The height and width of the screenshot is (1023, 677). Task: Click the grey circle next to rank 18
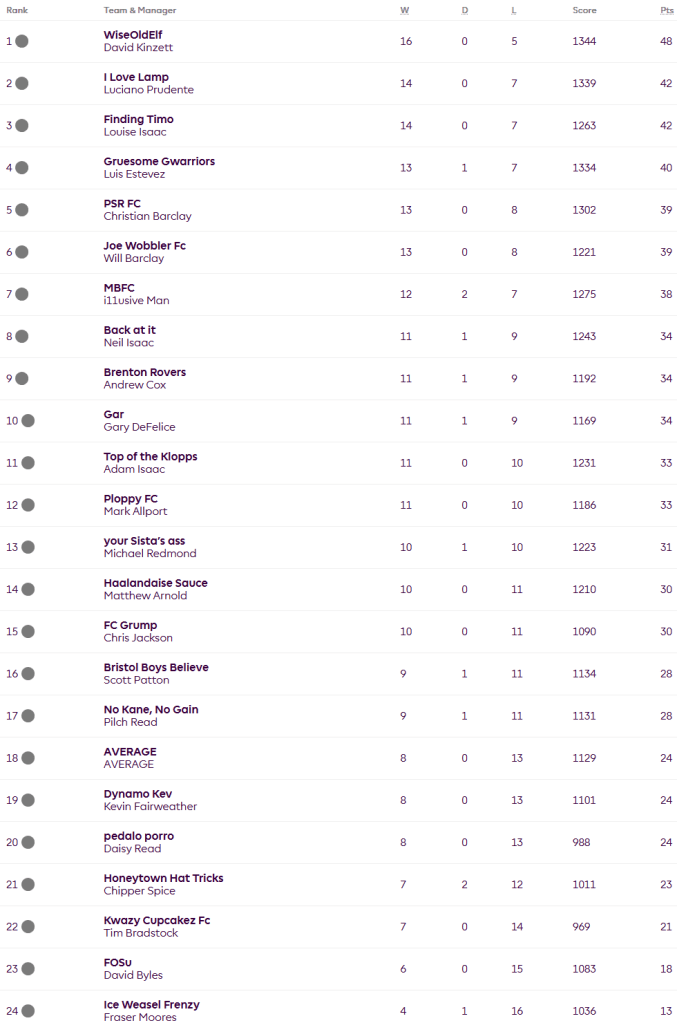pyautogui.click(x=28, y=758)
